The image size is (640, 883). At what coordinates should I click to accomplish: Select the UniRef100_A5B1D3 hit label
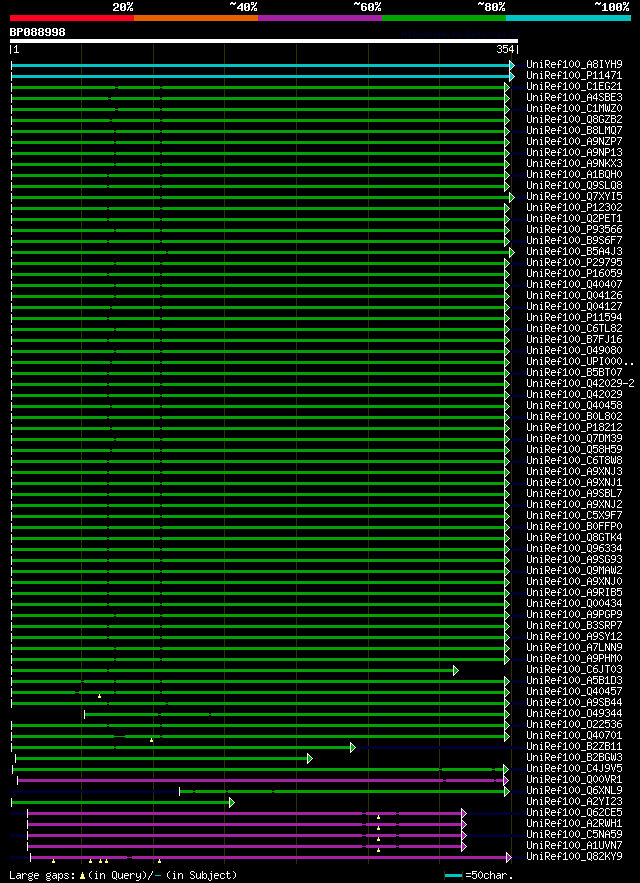point(574,681)
